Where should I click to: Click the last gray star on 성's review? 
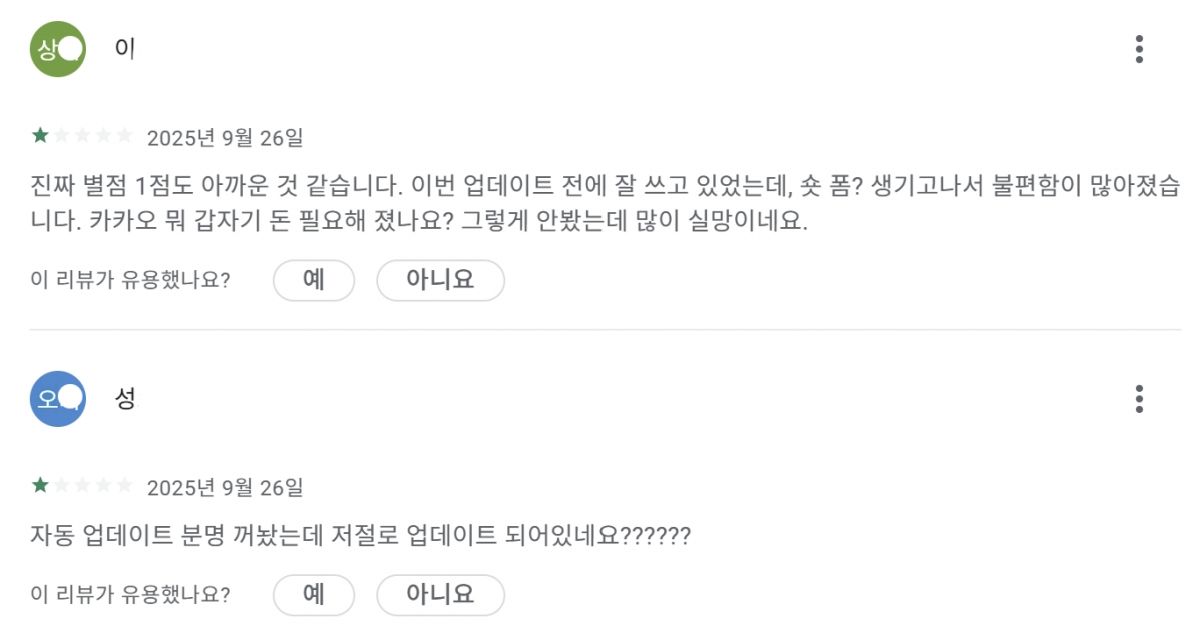click(x=124, y=486)
